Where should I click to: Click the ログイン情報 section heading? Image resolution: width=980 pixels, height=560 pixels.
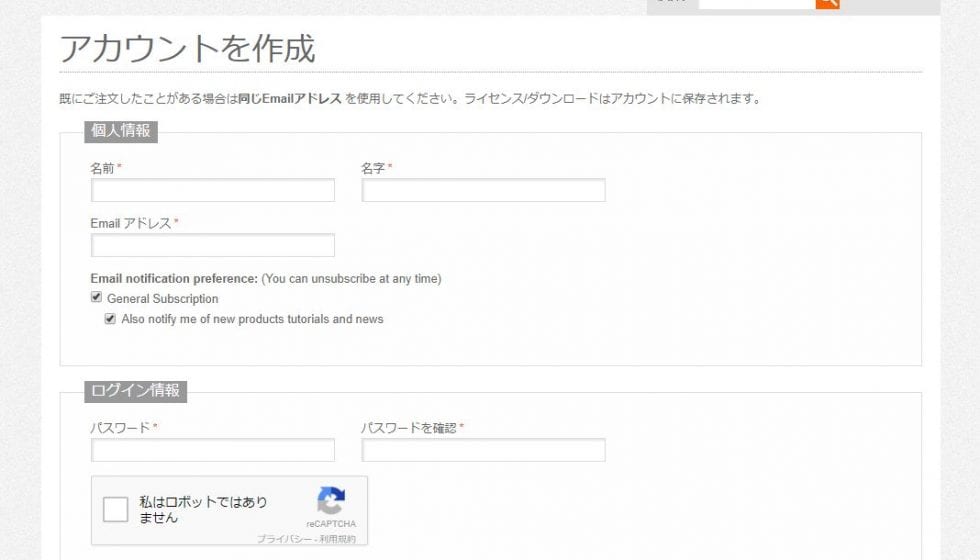point(136,391)
